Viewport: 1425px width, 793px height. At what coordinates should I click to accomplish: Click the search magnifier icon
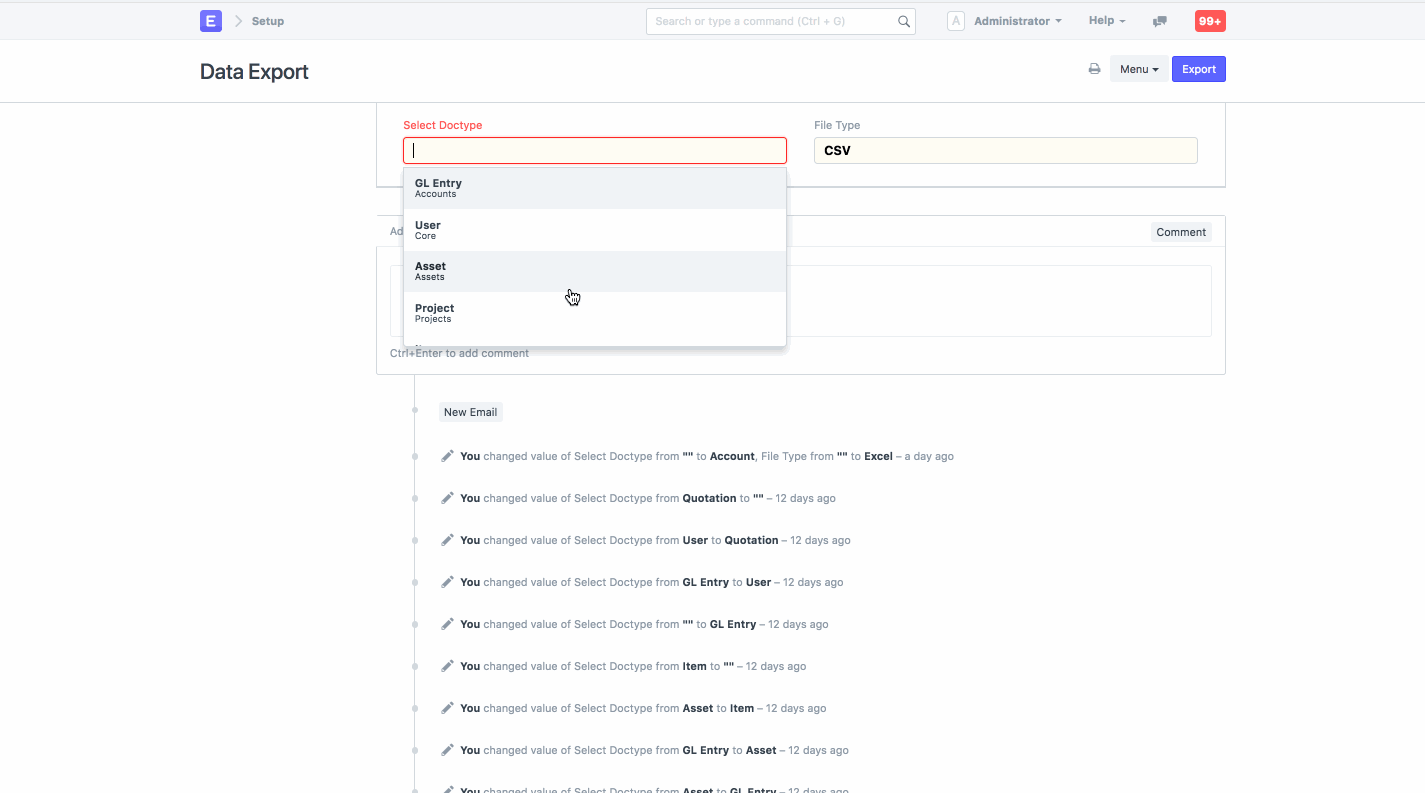click(903, 21)
